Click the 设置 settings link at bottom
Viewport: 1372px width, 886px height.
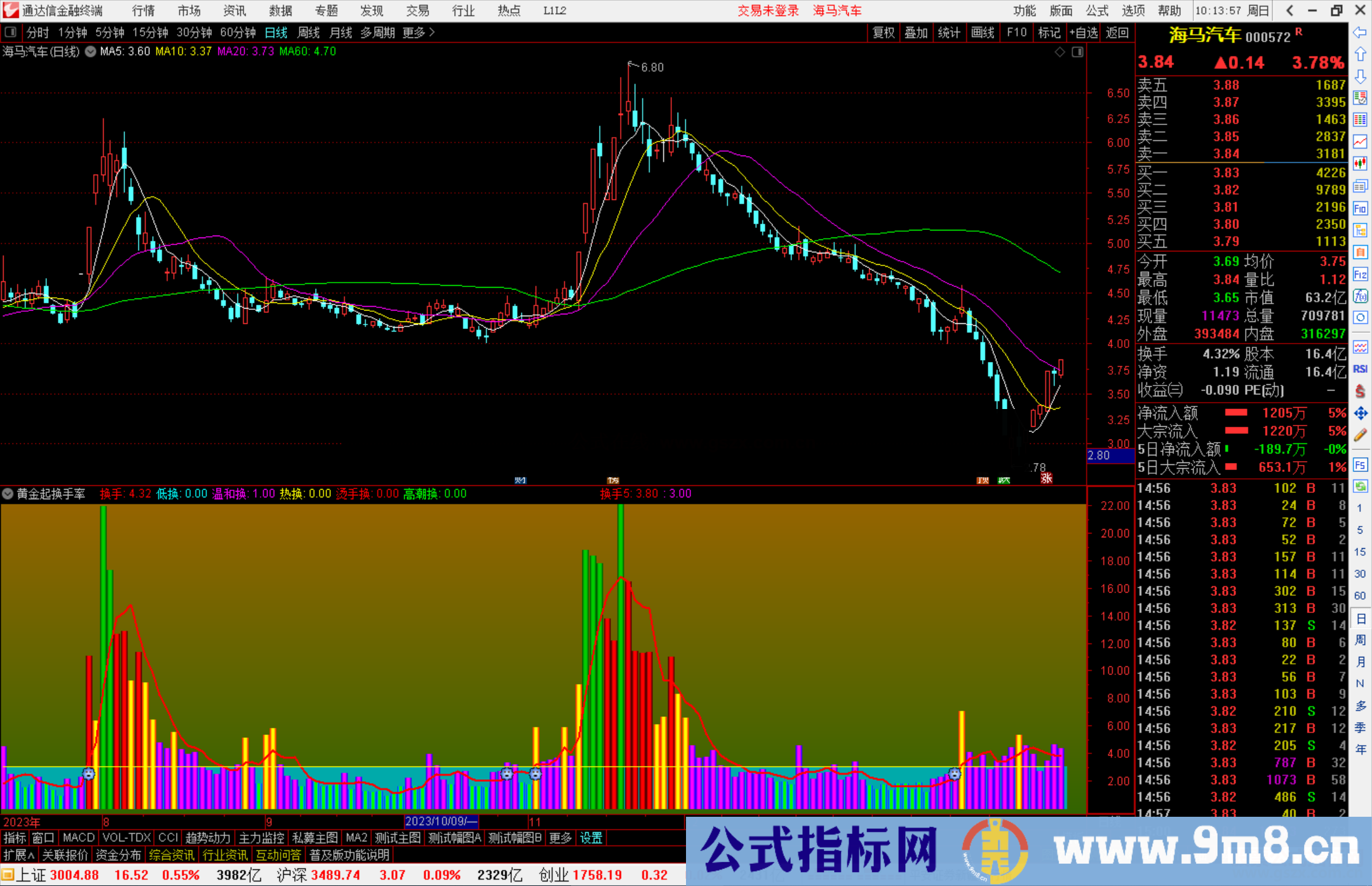[x=591, y=838]
